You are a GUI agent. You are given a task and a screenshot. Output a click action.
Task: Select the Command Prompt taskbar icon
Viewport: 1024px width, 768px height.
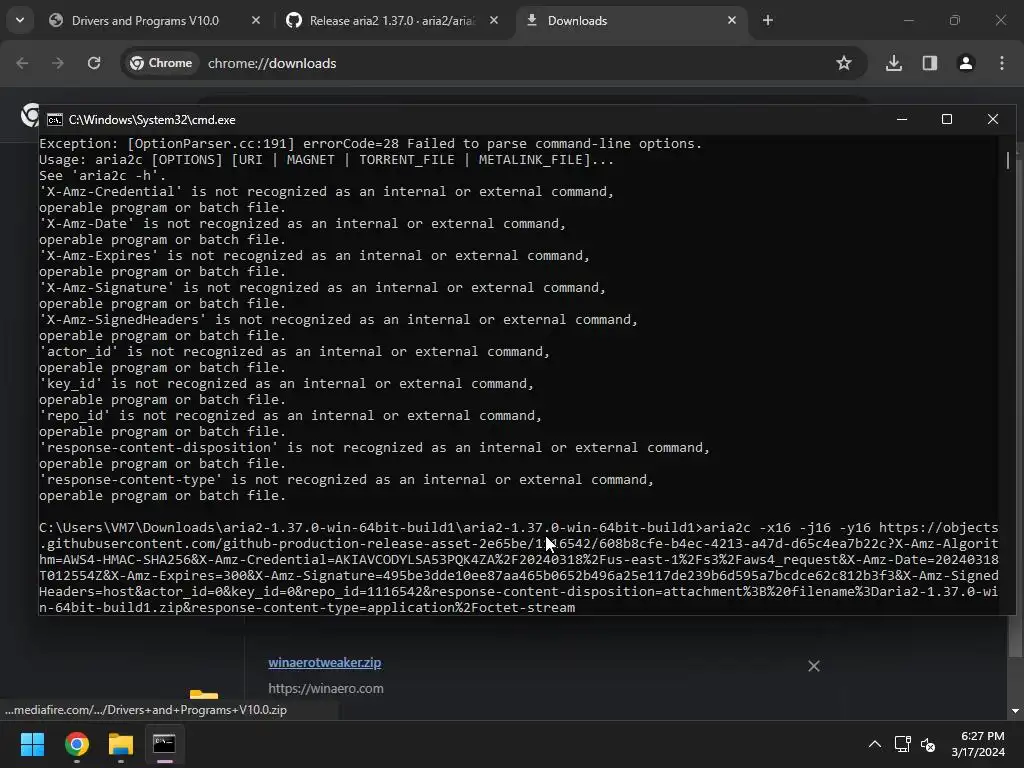click(x=164, y=744)
